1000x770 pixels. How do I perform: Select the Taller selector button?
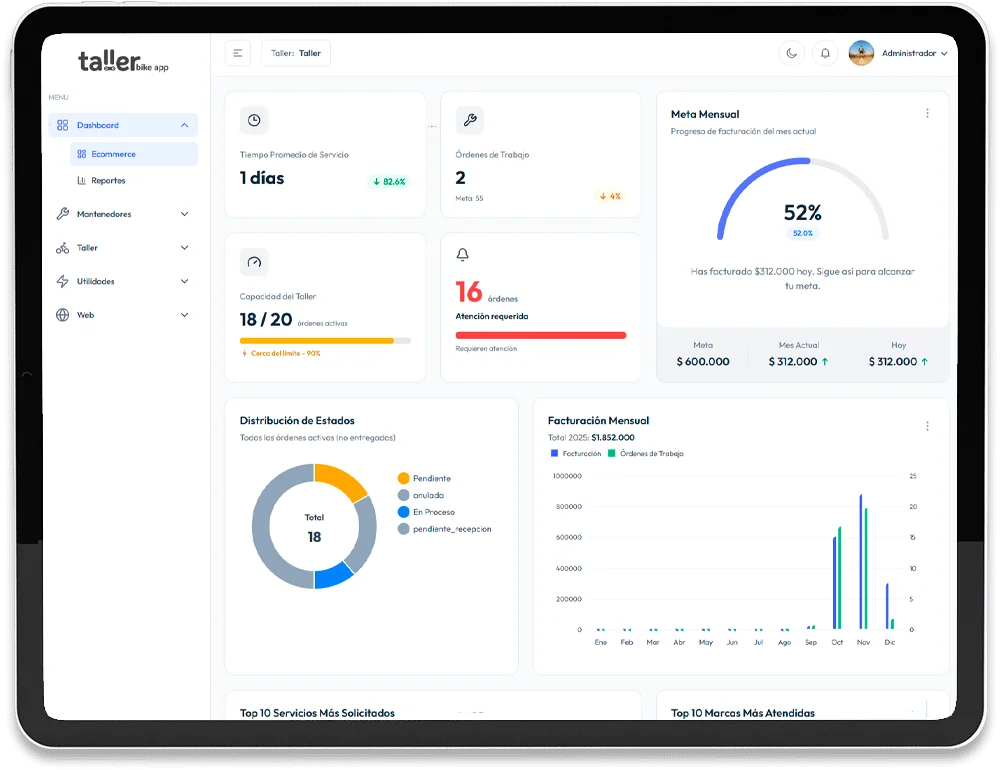[296, 53]
